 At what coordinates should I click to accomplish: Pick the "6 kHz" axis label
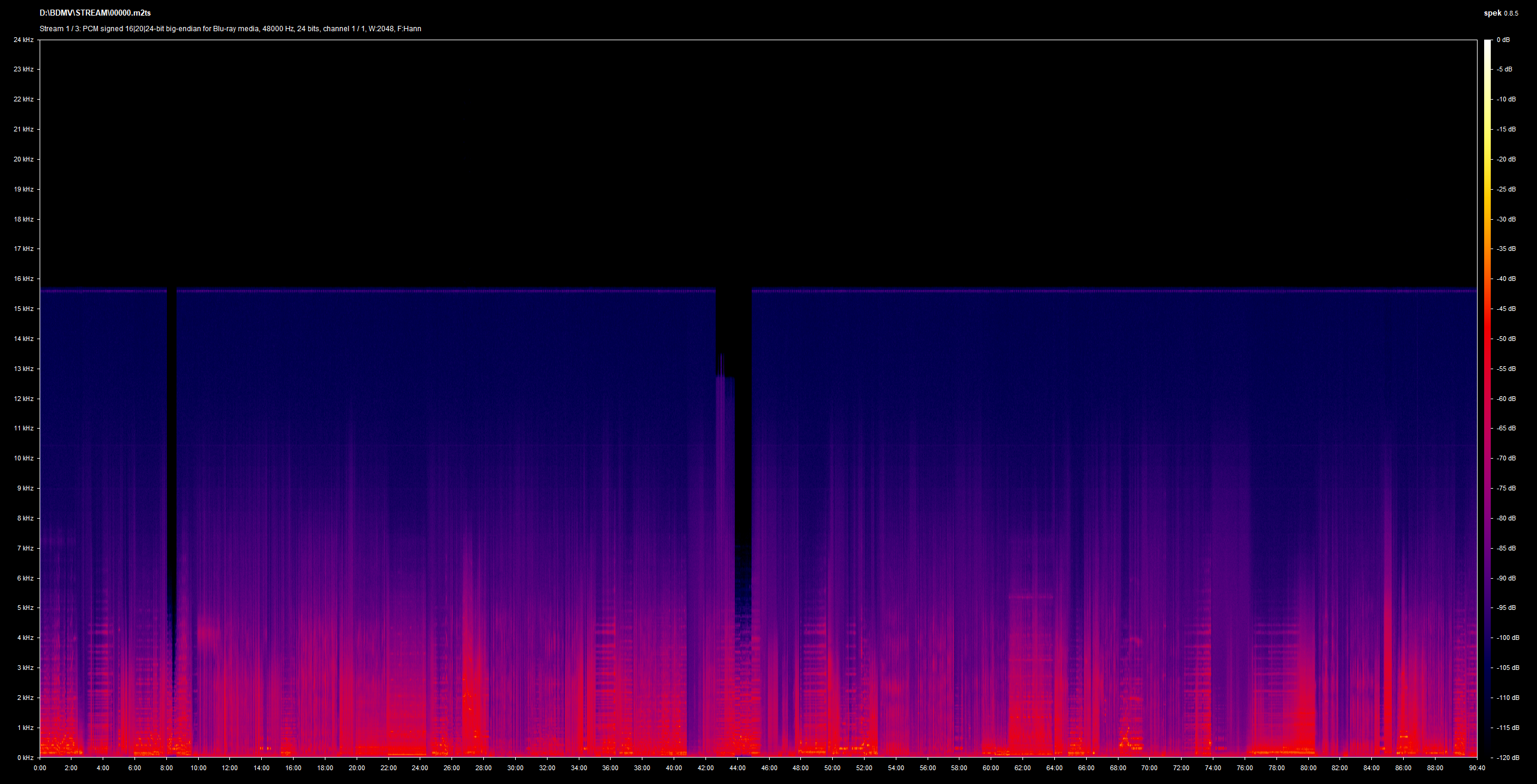[x=25, y=579]
